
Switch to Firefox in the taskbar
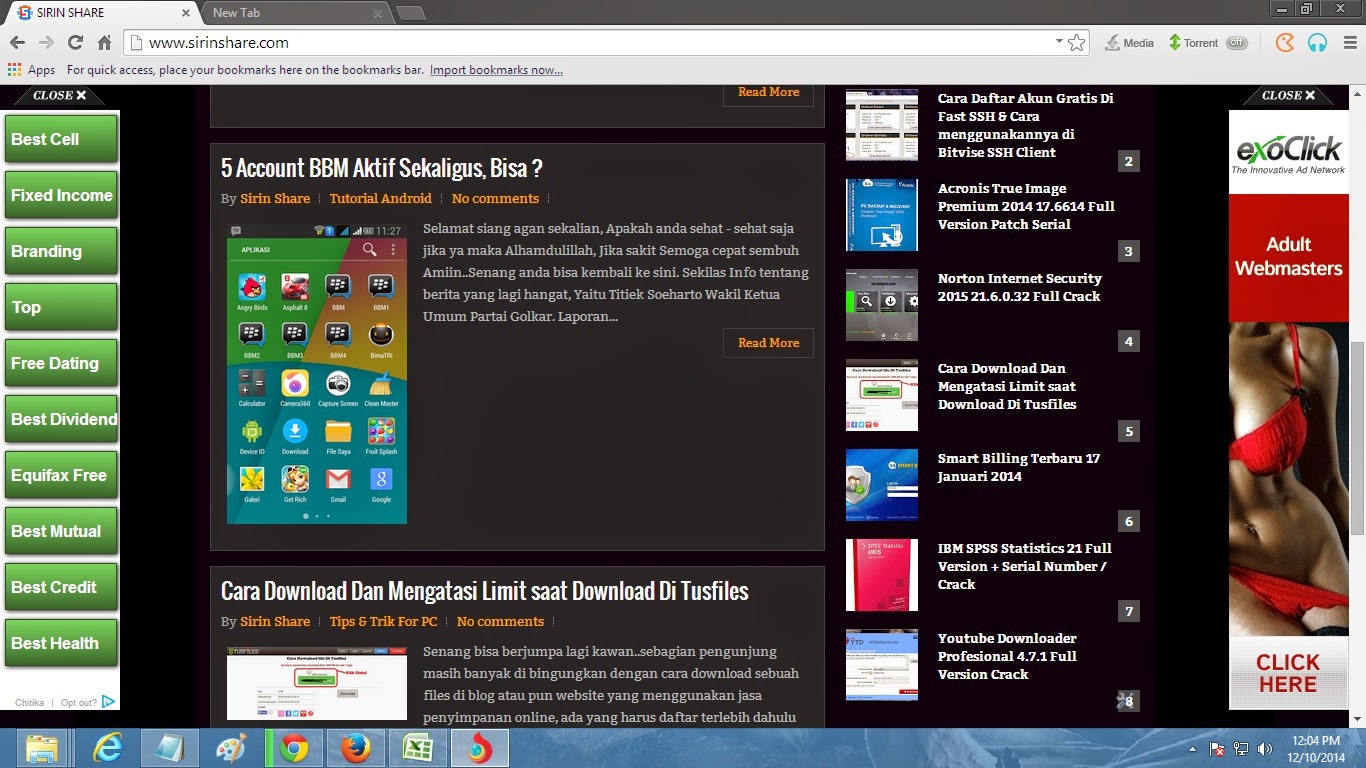[x=355, y=748]
